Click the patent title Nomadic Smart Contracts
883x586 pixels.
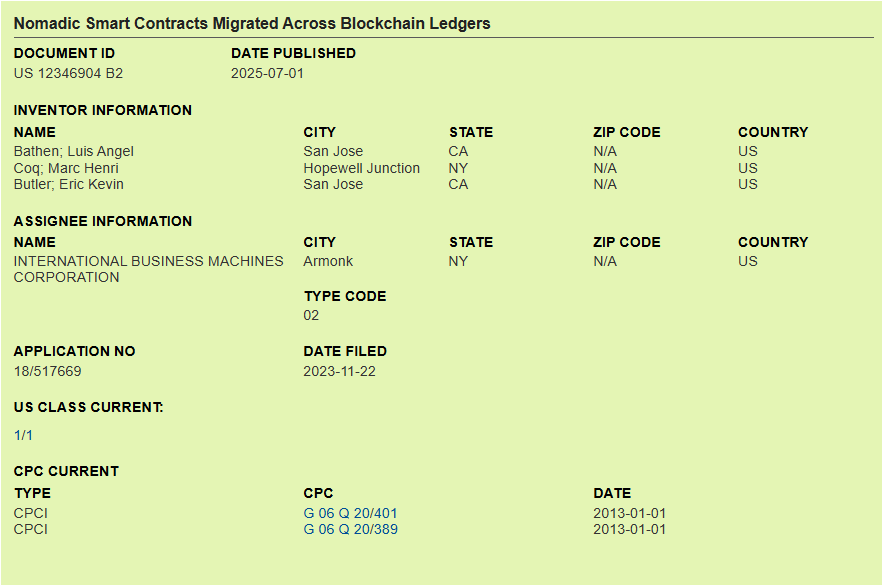tap(252, 24)
